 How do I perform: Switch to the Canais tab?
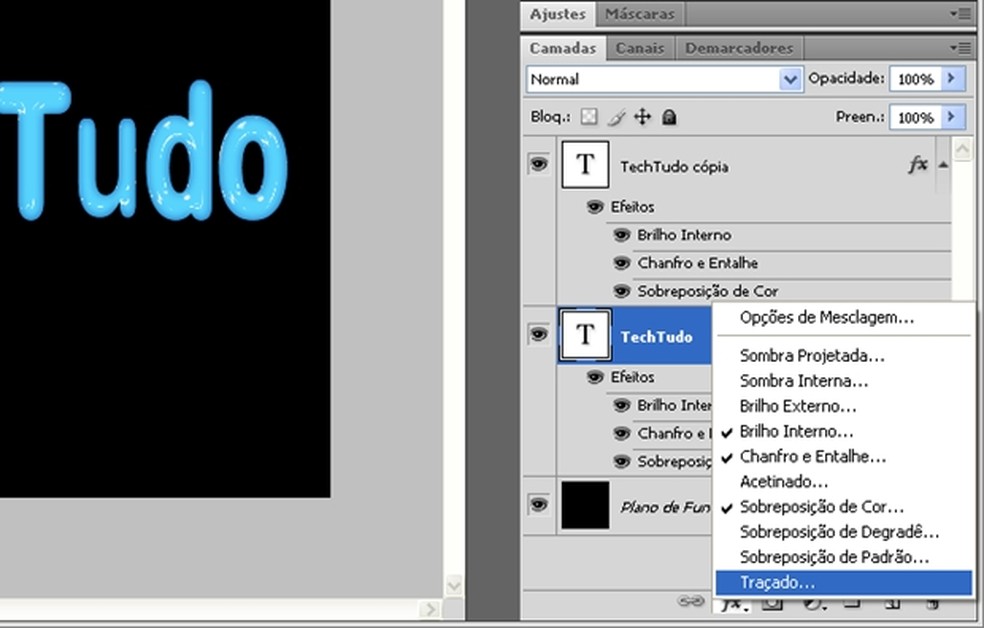640,47
